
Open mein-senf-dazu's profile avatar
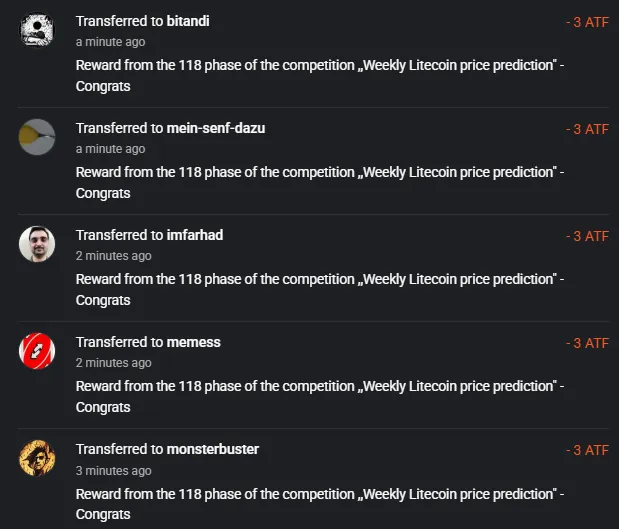click(x=37, y=137)
